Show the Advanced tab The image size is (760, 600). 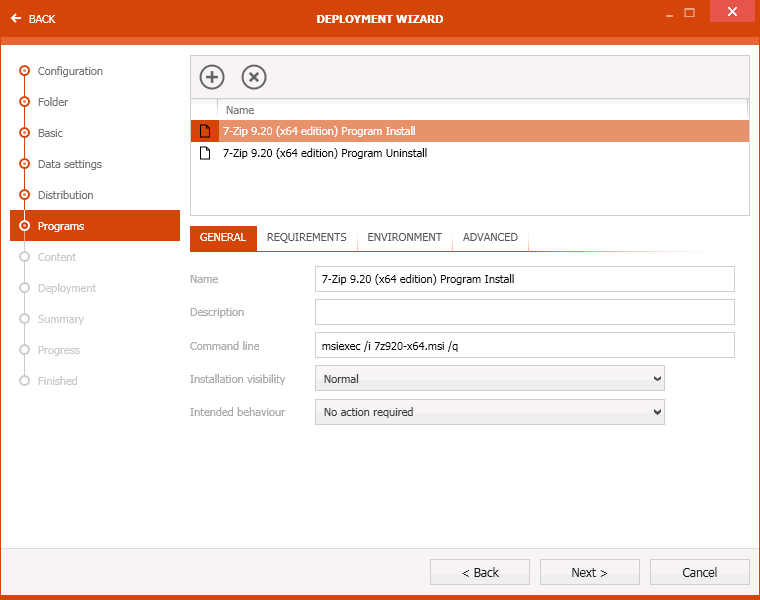(x=490, y=238)
